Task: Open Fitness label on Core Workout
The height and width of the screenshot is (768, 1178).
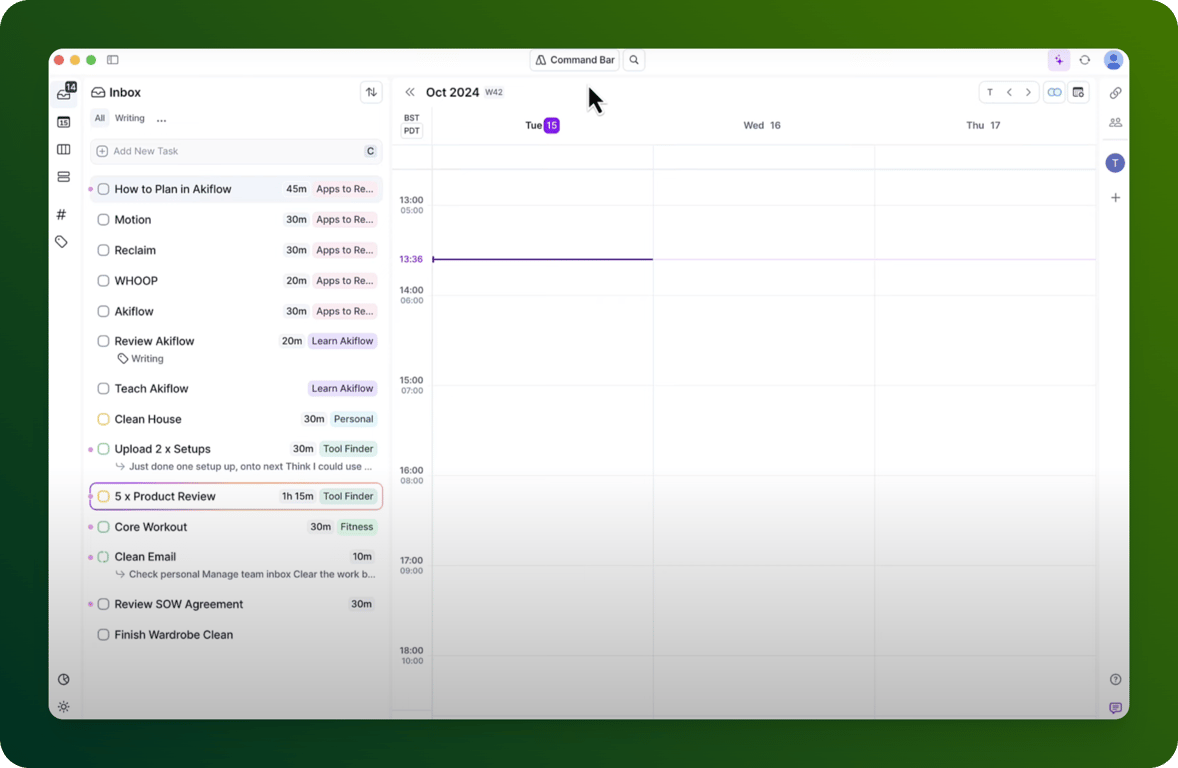Action: tap(357, 527)
